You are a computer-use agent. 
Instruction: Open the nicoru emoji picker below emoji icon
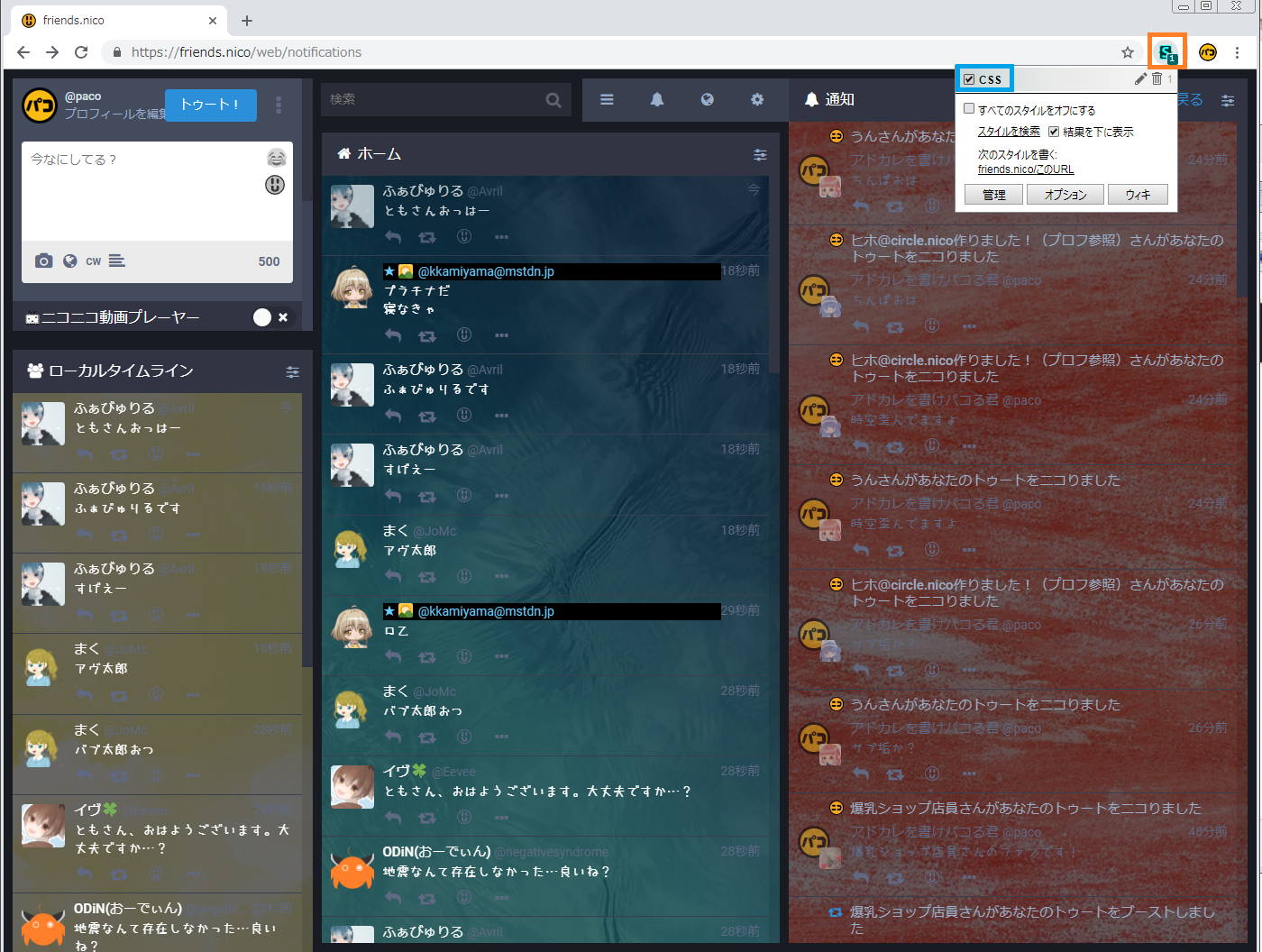(275, 185)
